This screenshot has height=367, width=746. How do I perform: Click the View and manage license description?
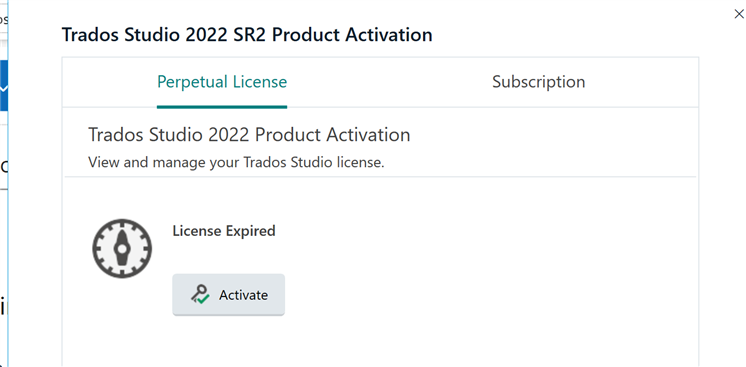(x=236, y=162)
